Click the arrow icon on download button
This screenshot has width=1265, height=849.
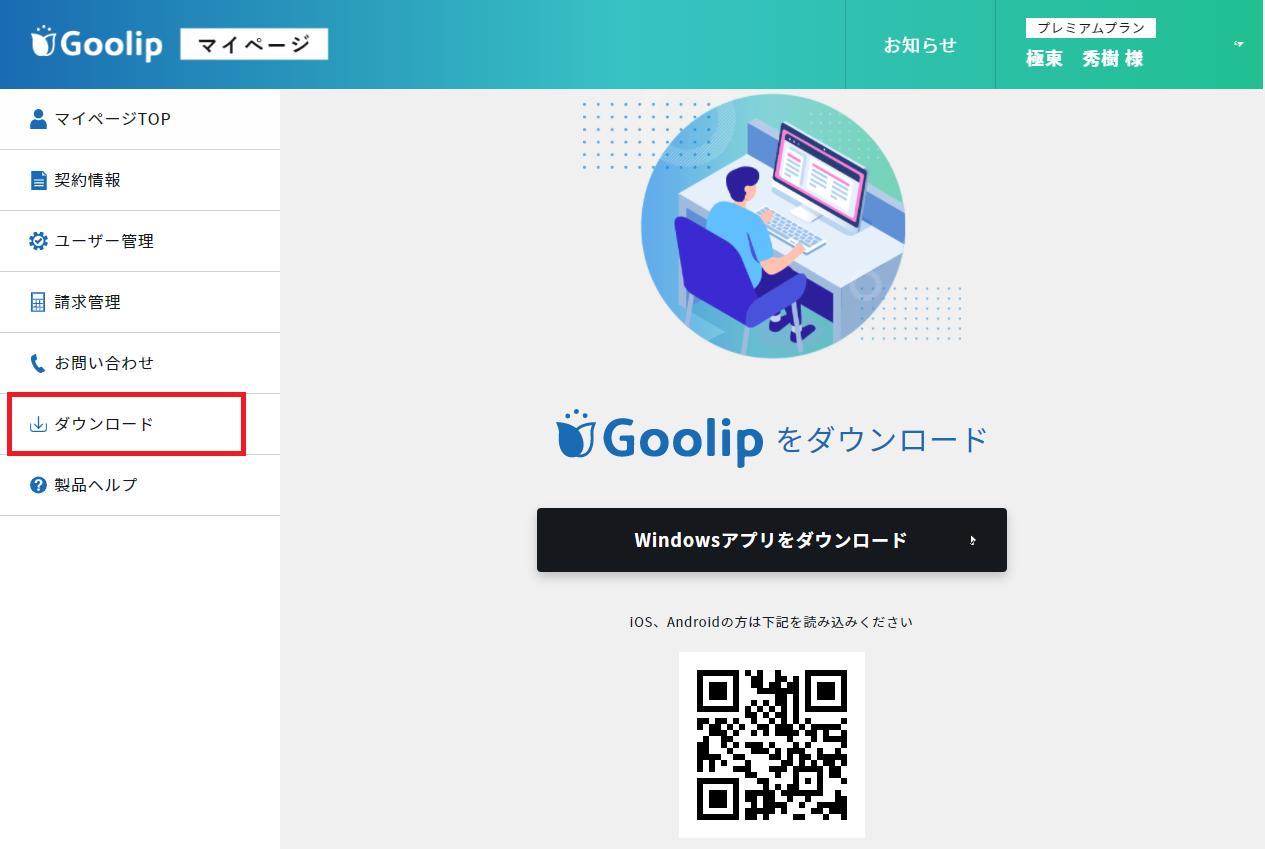(x=973, y=540)
